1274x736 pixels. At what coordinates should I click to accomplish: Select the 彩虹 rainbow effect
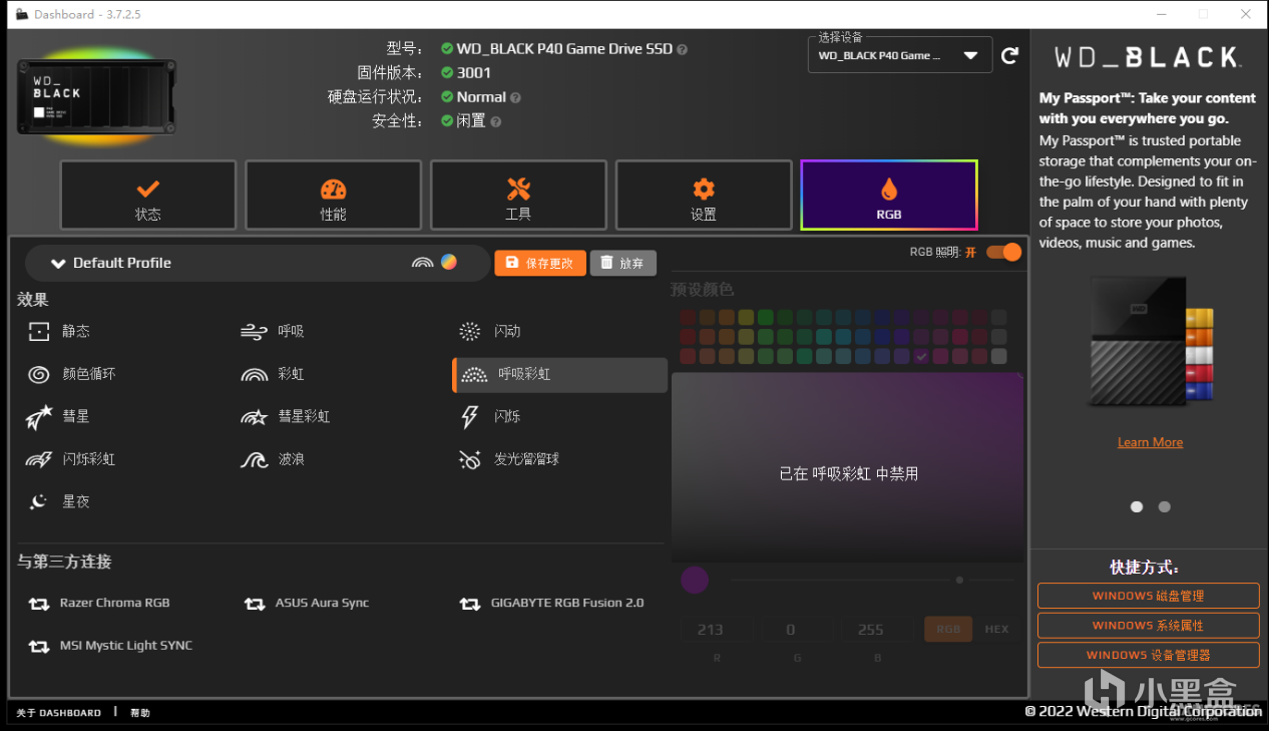click(272, 374)
